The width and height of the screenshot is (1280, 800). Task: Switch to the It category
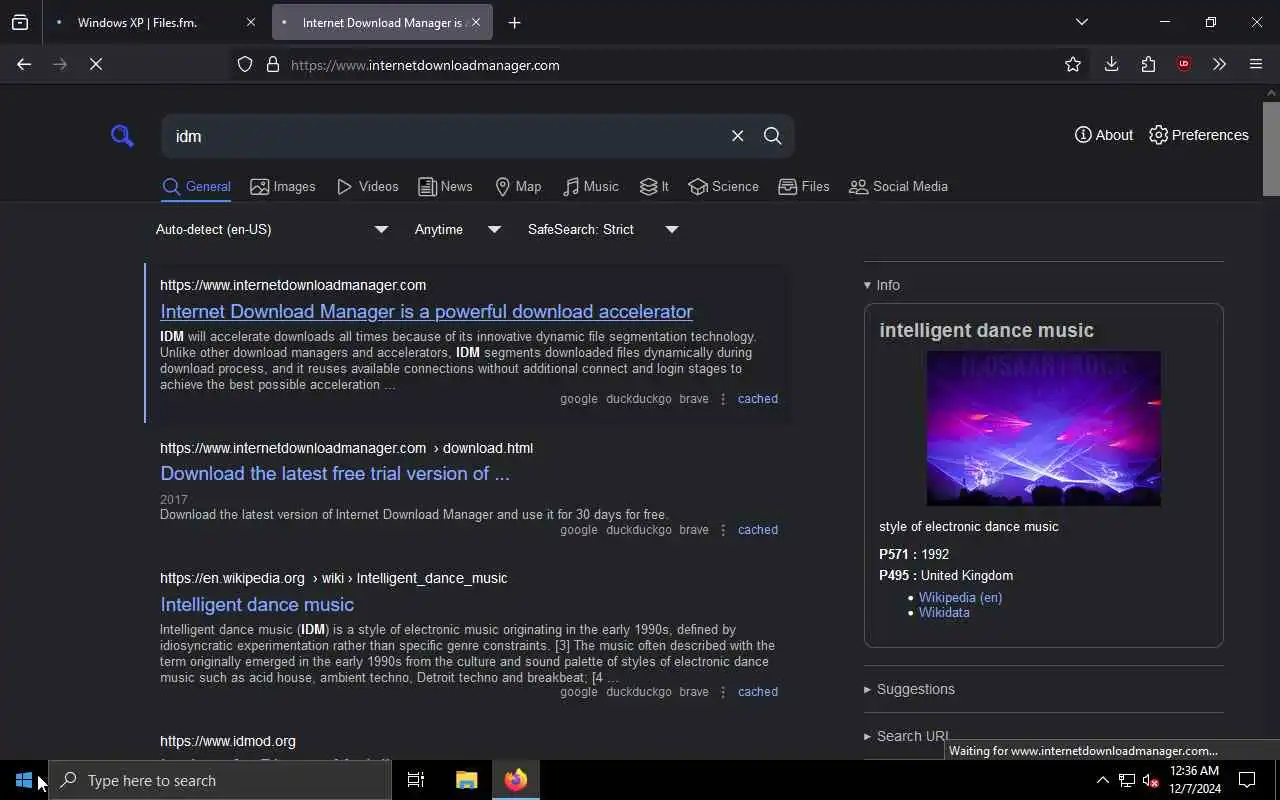pyautogui.click(x=655, y=187)
